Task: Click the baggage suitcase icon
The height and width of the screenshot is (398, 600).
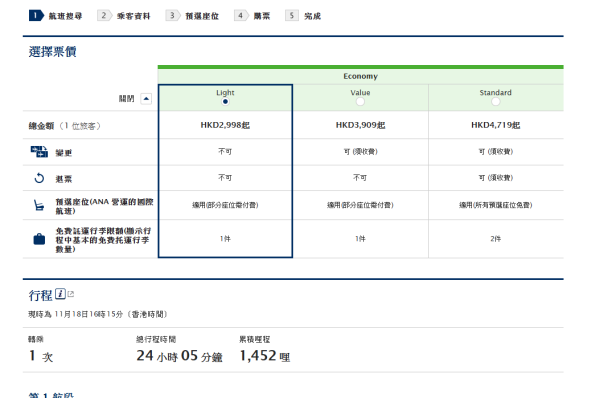Action: (x=39, y=239)
